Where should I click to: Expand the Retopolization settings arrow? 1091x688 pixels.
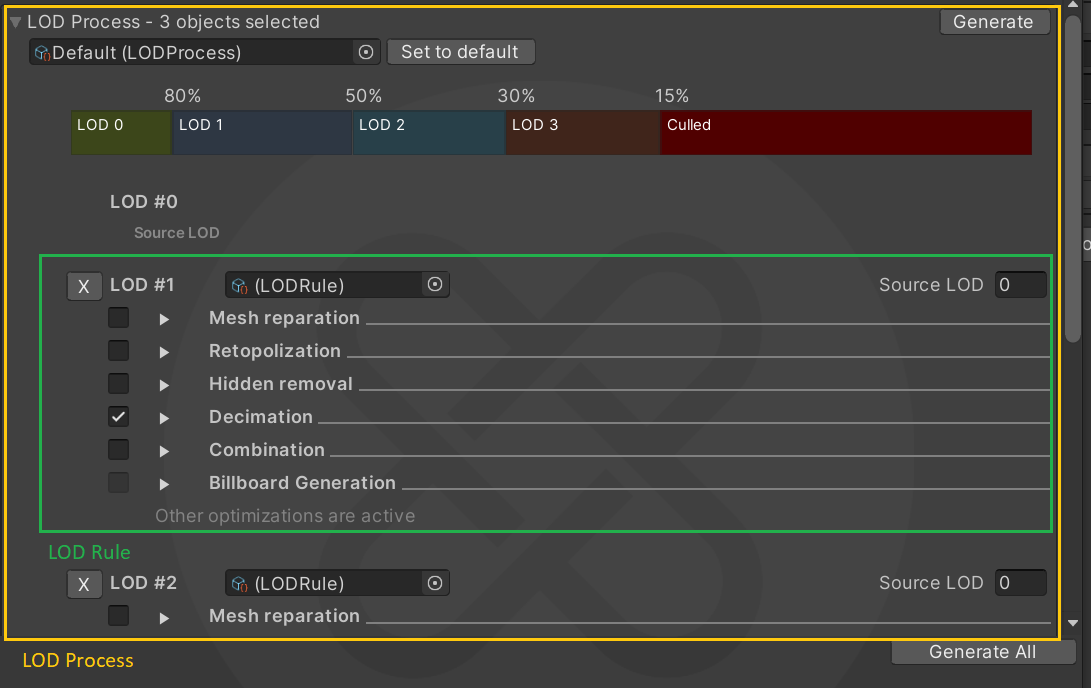point(164,352)
